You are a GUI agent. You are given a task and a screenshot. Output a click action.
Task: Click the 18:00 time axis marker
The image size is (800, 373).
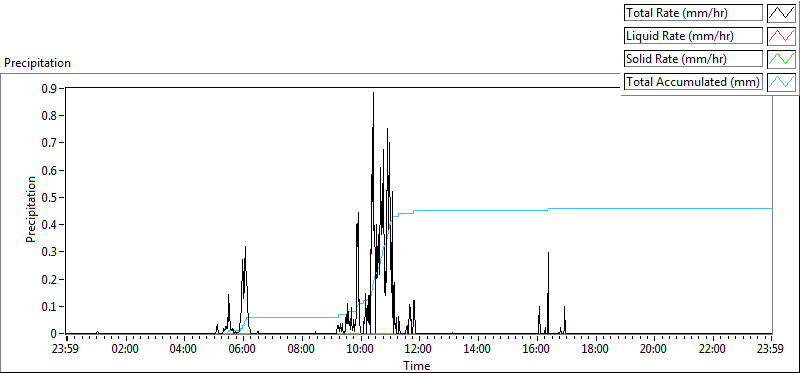(x=595, y=350)
